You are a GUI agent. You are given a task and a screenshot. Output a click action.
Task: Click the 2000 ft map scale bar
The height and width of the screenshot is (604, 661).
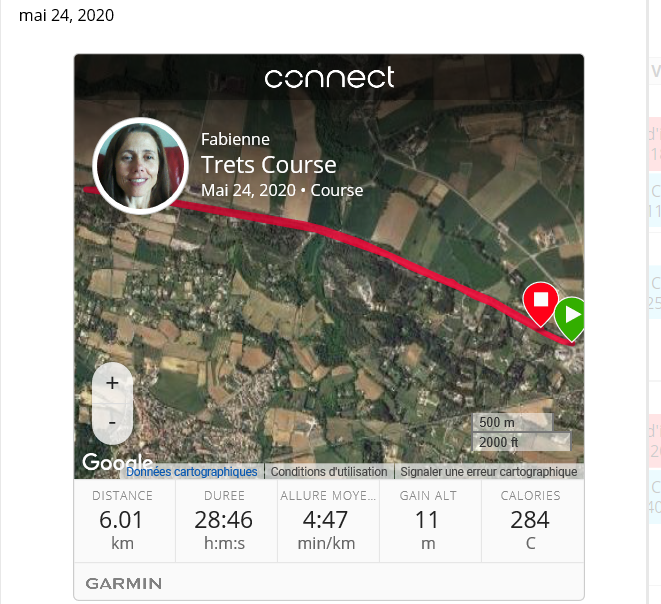pos(522,442)
